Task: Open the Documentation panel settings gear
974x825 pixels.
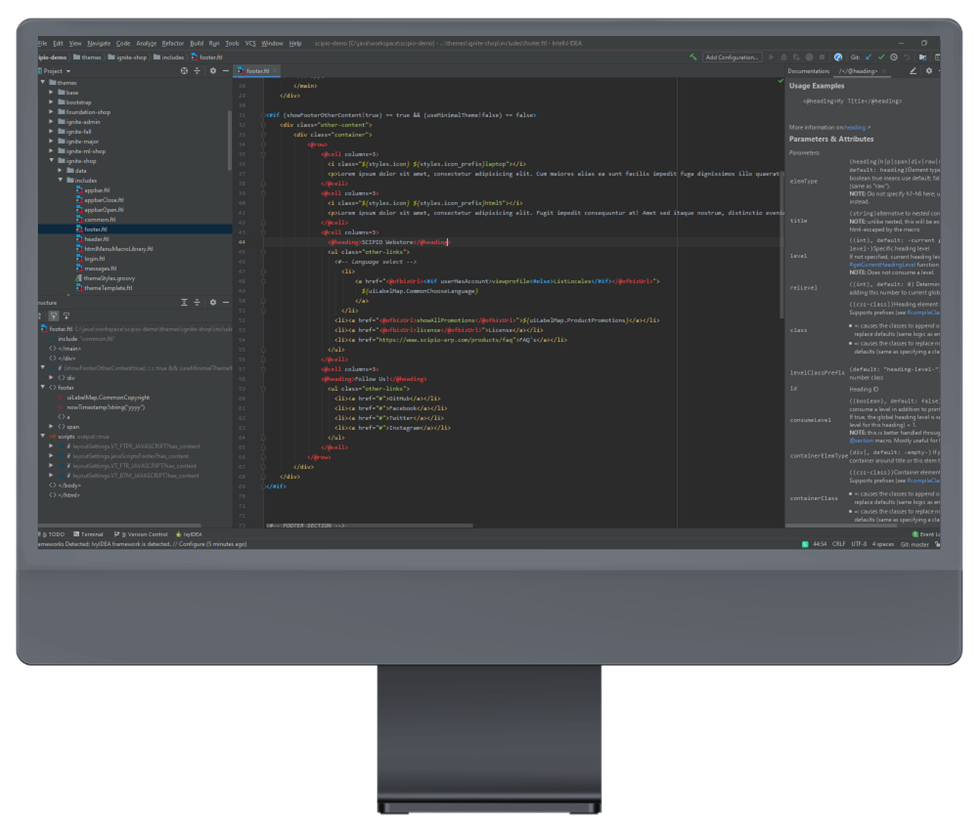Action: pos(929,71)
